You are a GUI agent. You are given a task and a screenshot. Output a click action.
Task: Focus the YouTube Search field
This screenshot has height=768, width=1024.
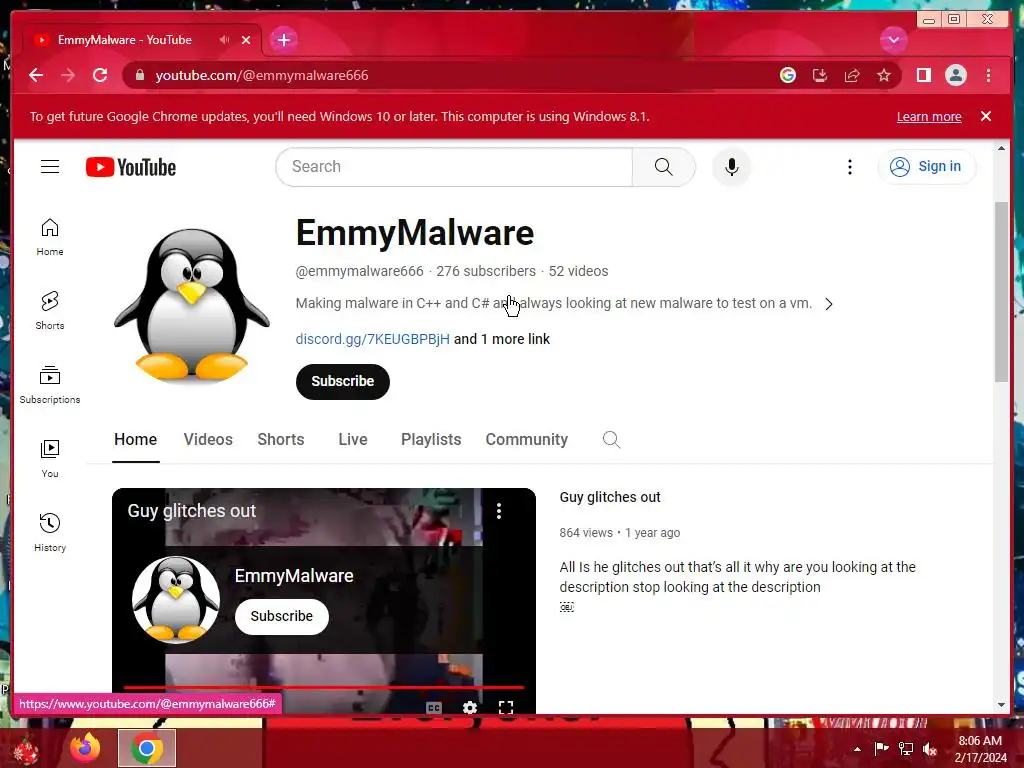(x=454, y=167)
